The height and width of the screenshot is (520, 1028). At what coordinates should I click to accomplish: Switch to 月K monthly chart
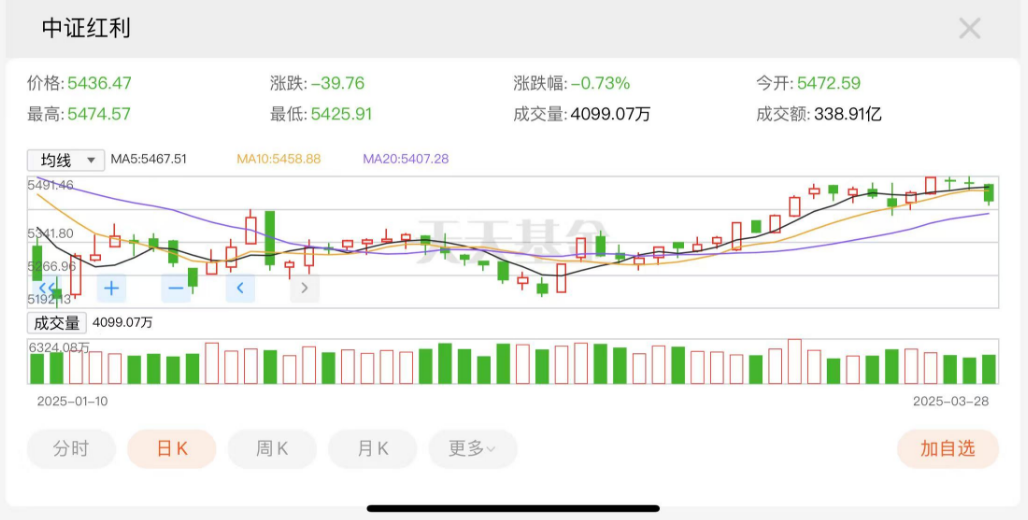372,449
